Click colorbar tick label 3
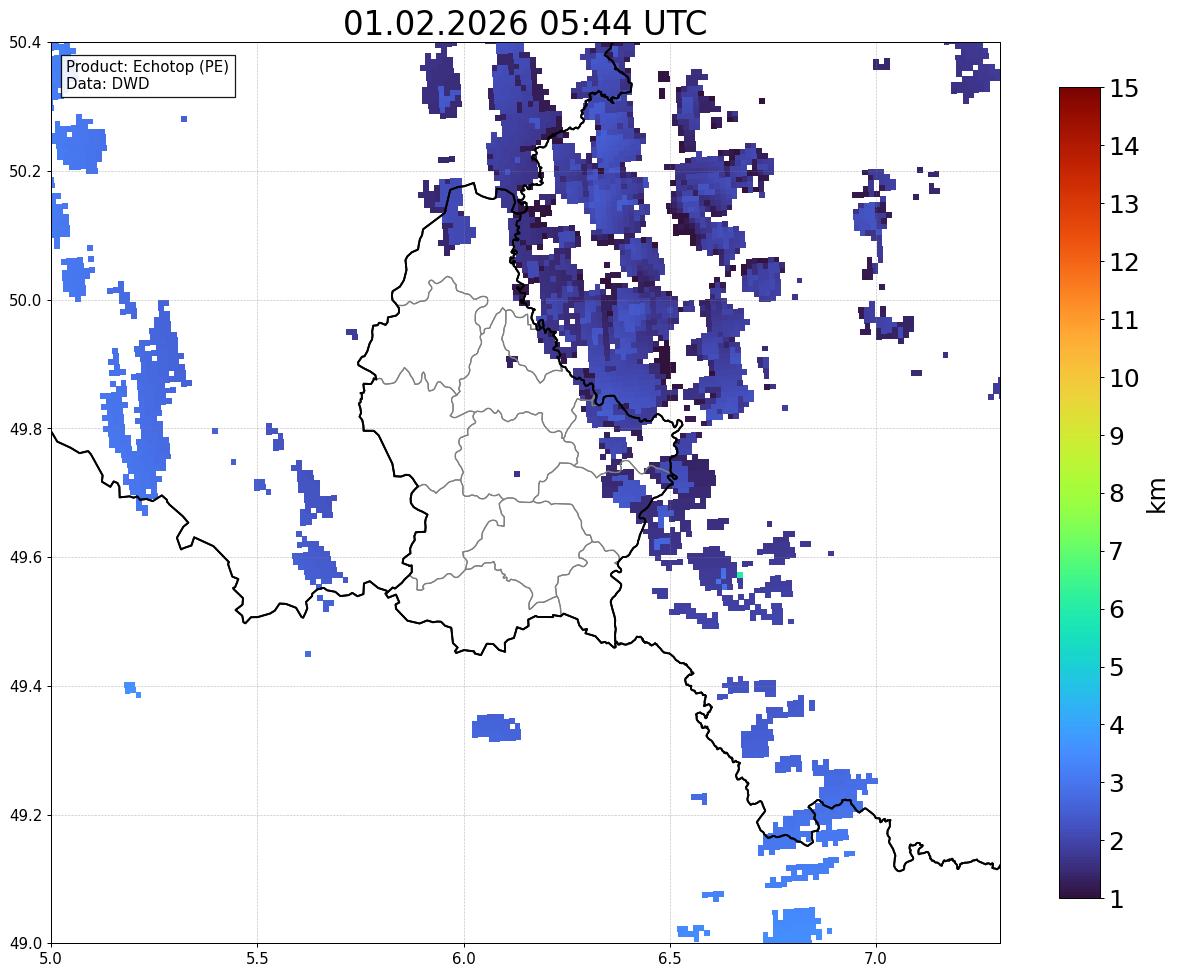Viewport: 1178px width, 976px height. click(x=1117, y=783)
